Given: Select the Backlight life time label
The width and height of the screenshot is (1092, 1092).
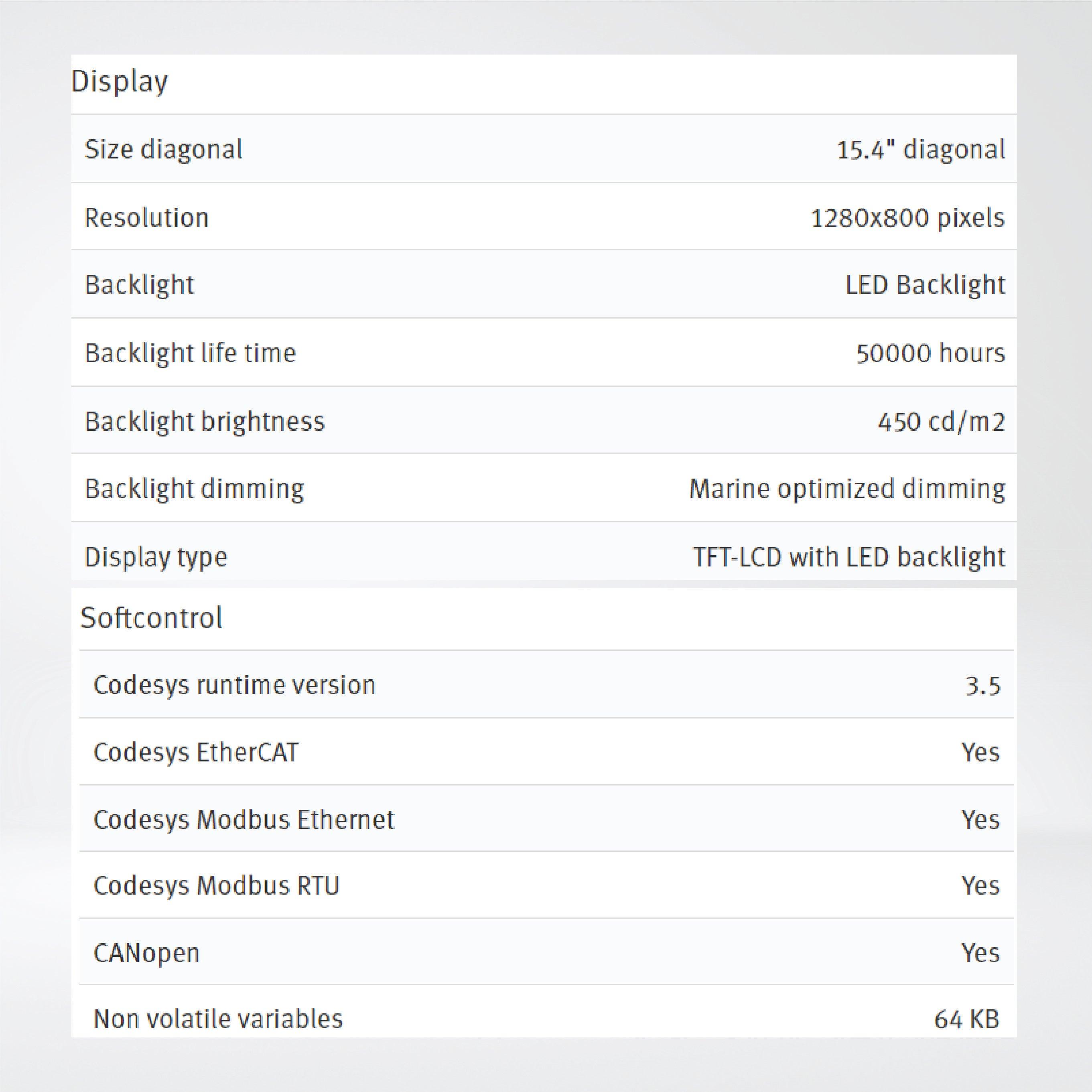Looking at the screenshot, I should point(190,353).
